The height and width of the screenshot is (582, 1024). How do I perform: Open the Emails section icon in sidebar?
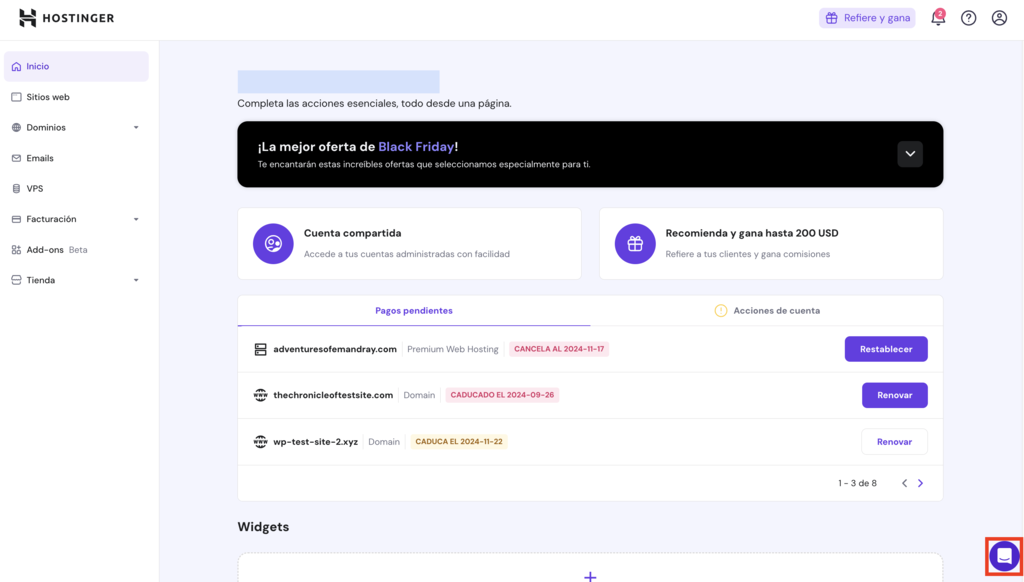(16, 158)
